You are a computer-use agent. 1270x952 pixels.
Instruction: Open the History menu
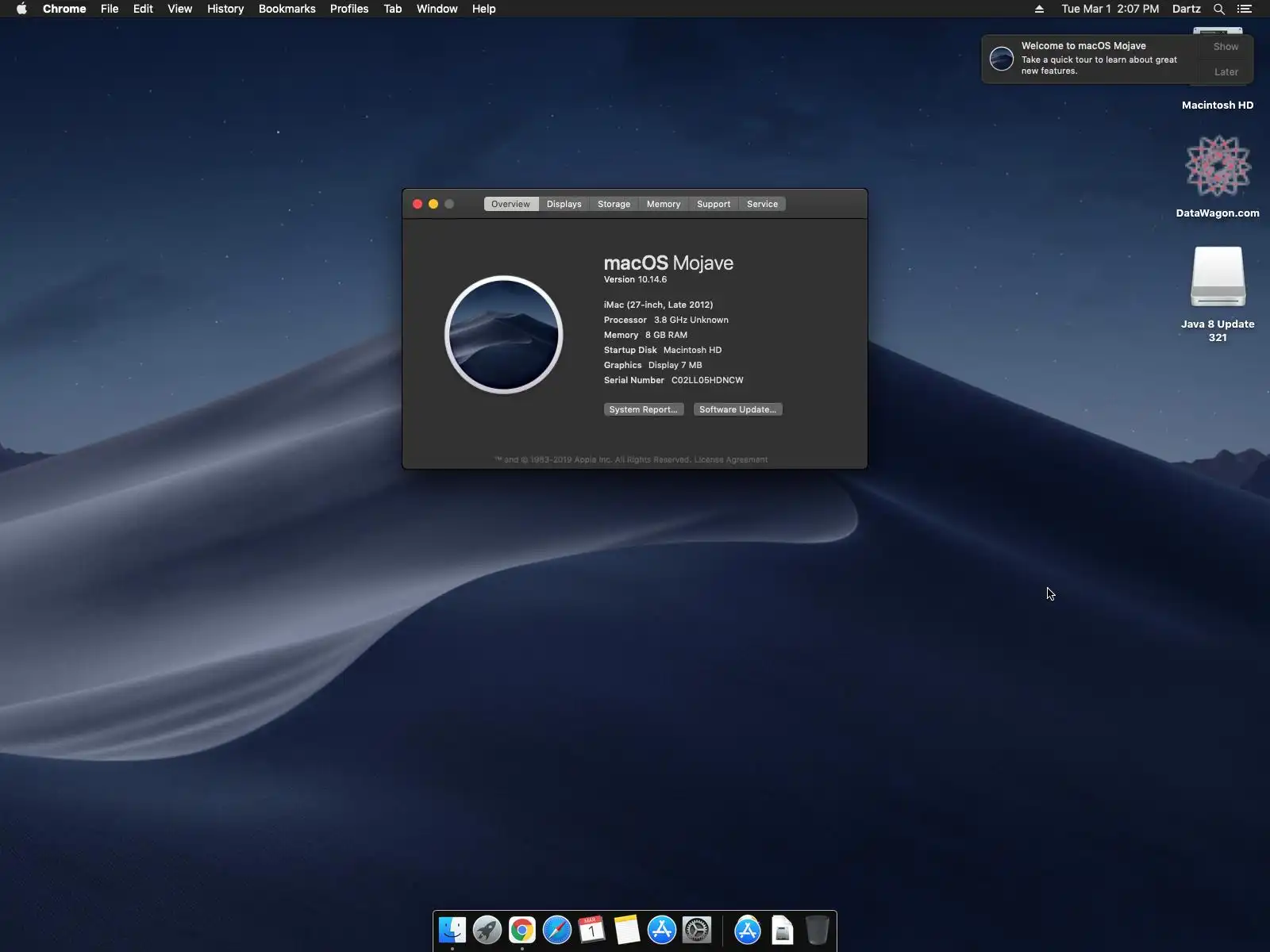pyautogui.click(x=225, y=9)
